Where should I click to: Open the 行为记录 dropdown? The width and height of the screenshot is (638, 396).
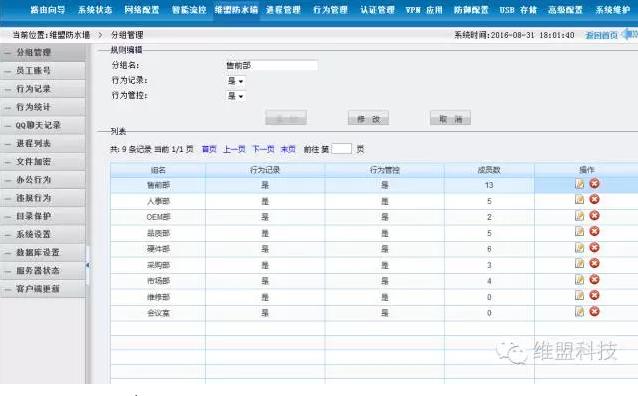(236, 81)
